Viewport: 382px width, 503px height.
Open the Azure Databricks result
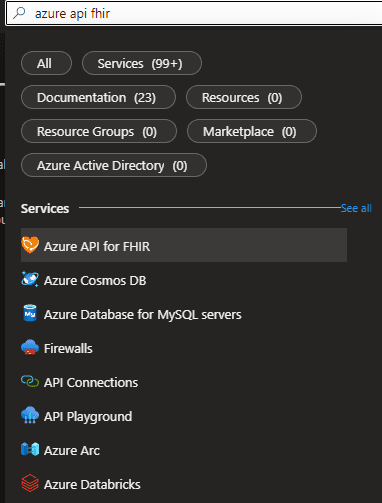pos(184,484)
